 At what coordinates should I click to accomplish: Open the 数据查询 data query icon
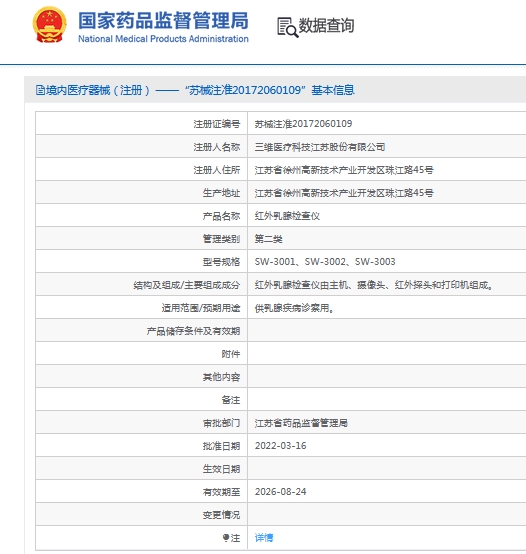coord(288,27)
